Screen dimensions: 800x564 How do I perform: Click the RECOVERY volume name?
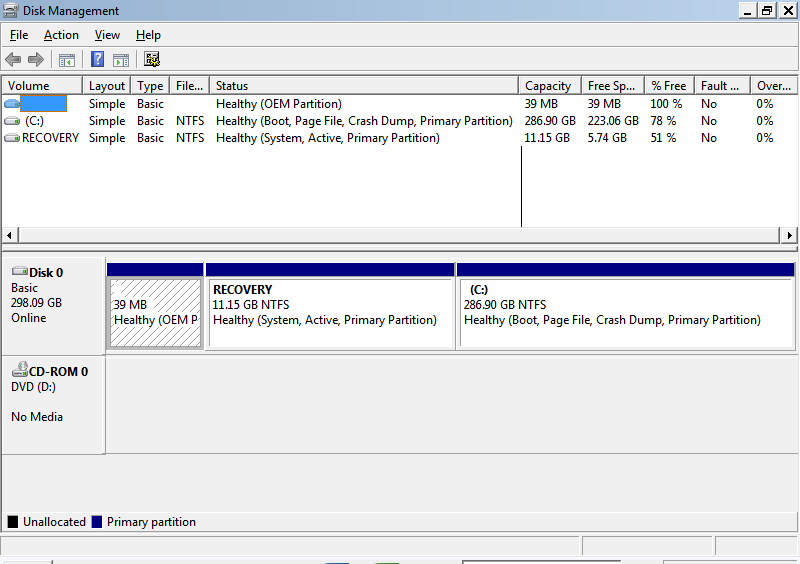pos(51,138)
